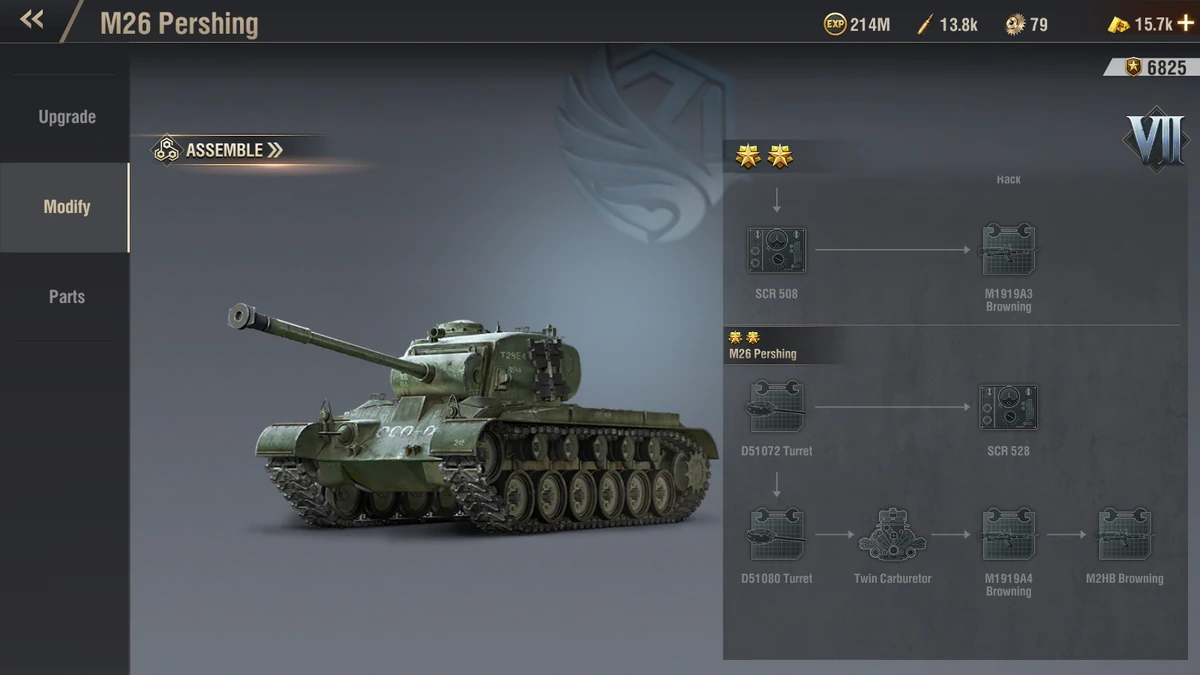Add more gold with the plus button
The width and height of the screenshot is (1200, 675).
coord(1185,23)
